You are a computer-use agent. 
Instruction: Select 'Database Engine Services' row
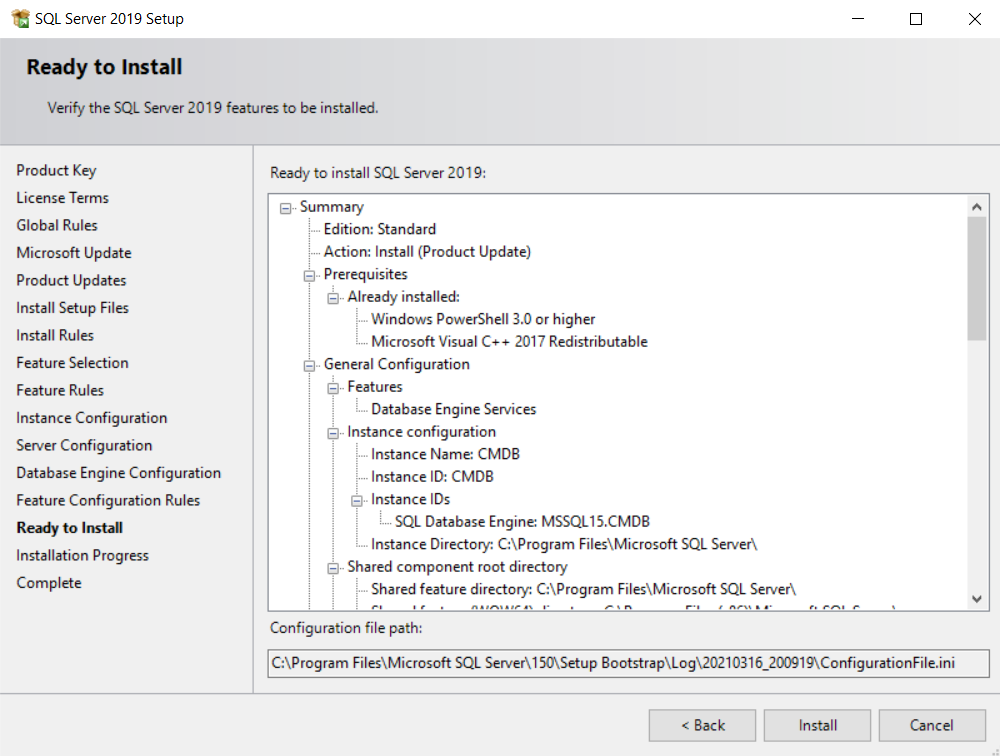[x=453, y=409]
